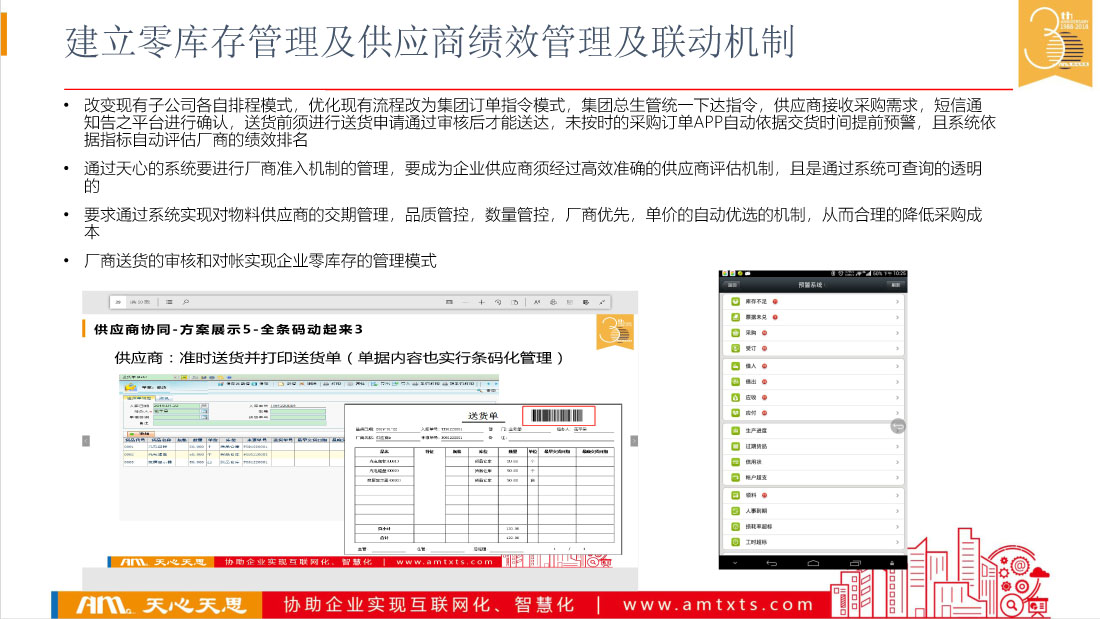Screen dimensions: 1100x619
Task: Click the 库存不足 green icon in phone list
Action: (735, 301)
